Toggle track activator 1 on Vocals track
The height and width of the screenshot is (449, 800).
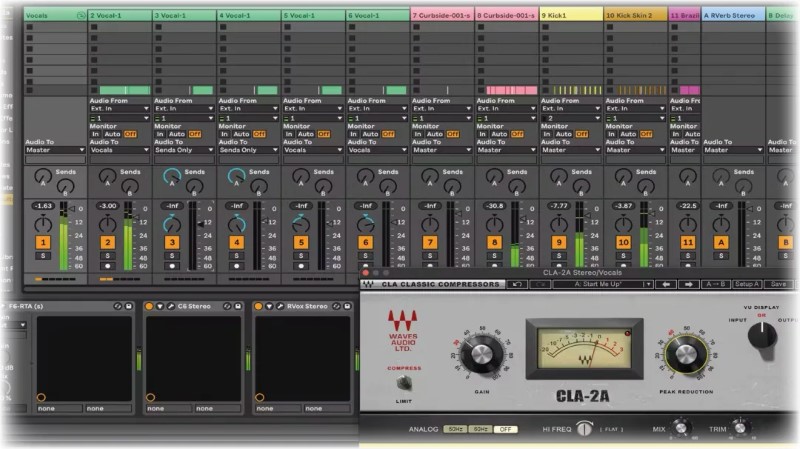tap(43, 242)
